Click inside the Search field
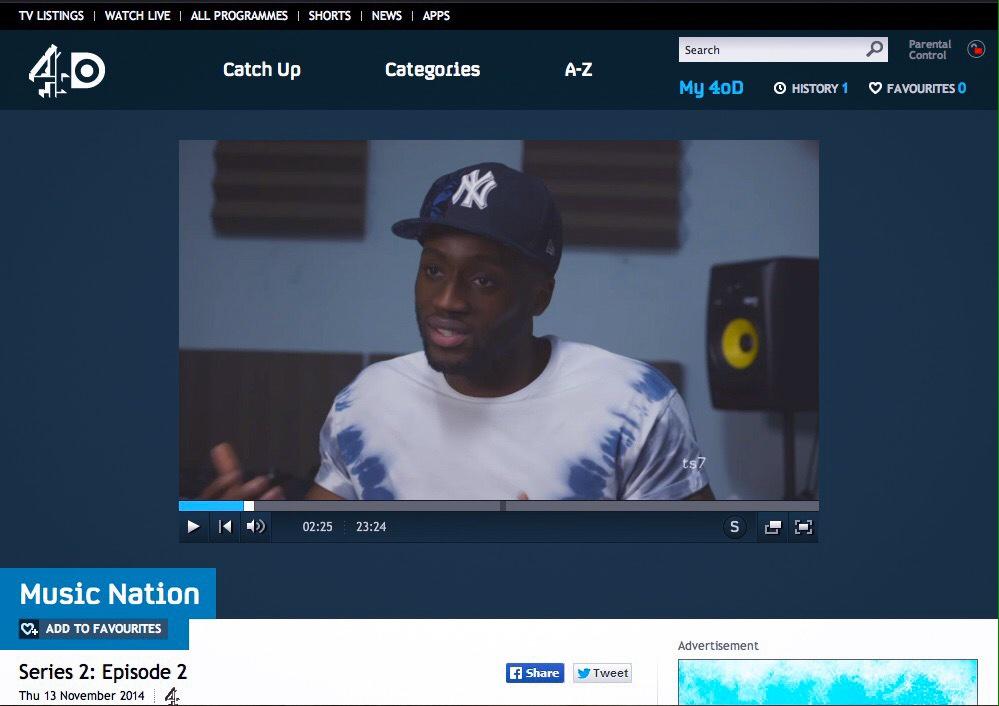This screenshot has width=999, height=706. tap(770, 49)
